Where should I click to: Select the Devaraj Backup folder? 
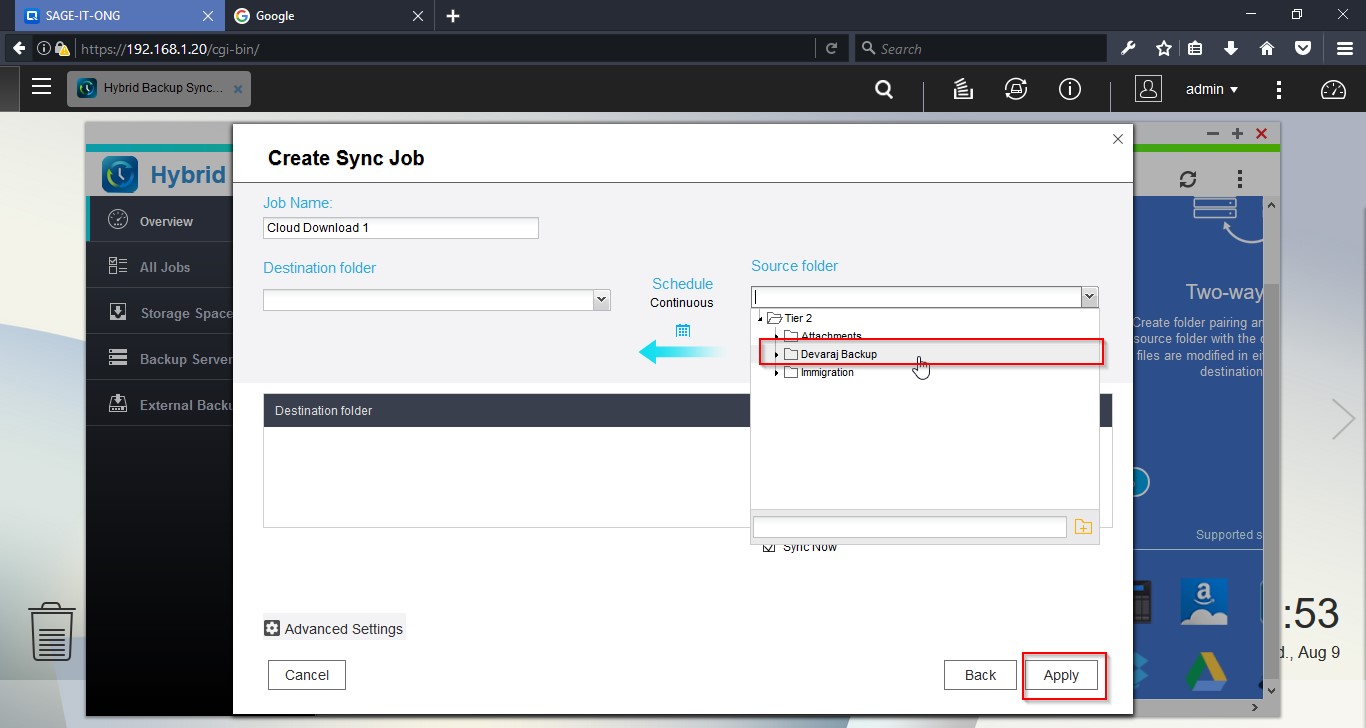click(x=838, y=354)
